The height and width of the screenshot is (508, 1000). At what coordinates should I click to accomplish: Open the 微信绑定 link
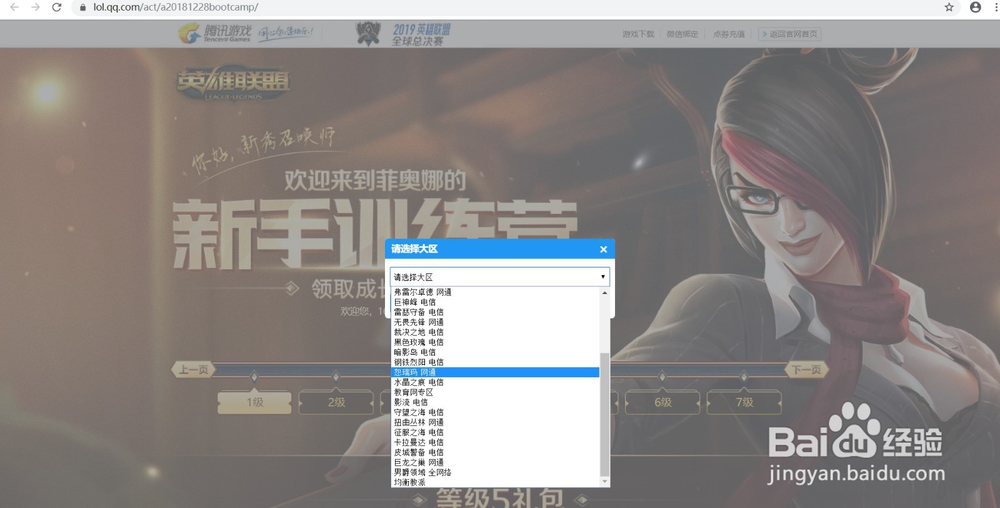coord(682,34)
